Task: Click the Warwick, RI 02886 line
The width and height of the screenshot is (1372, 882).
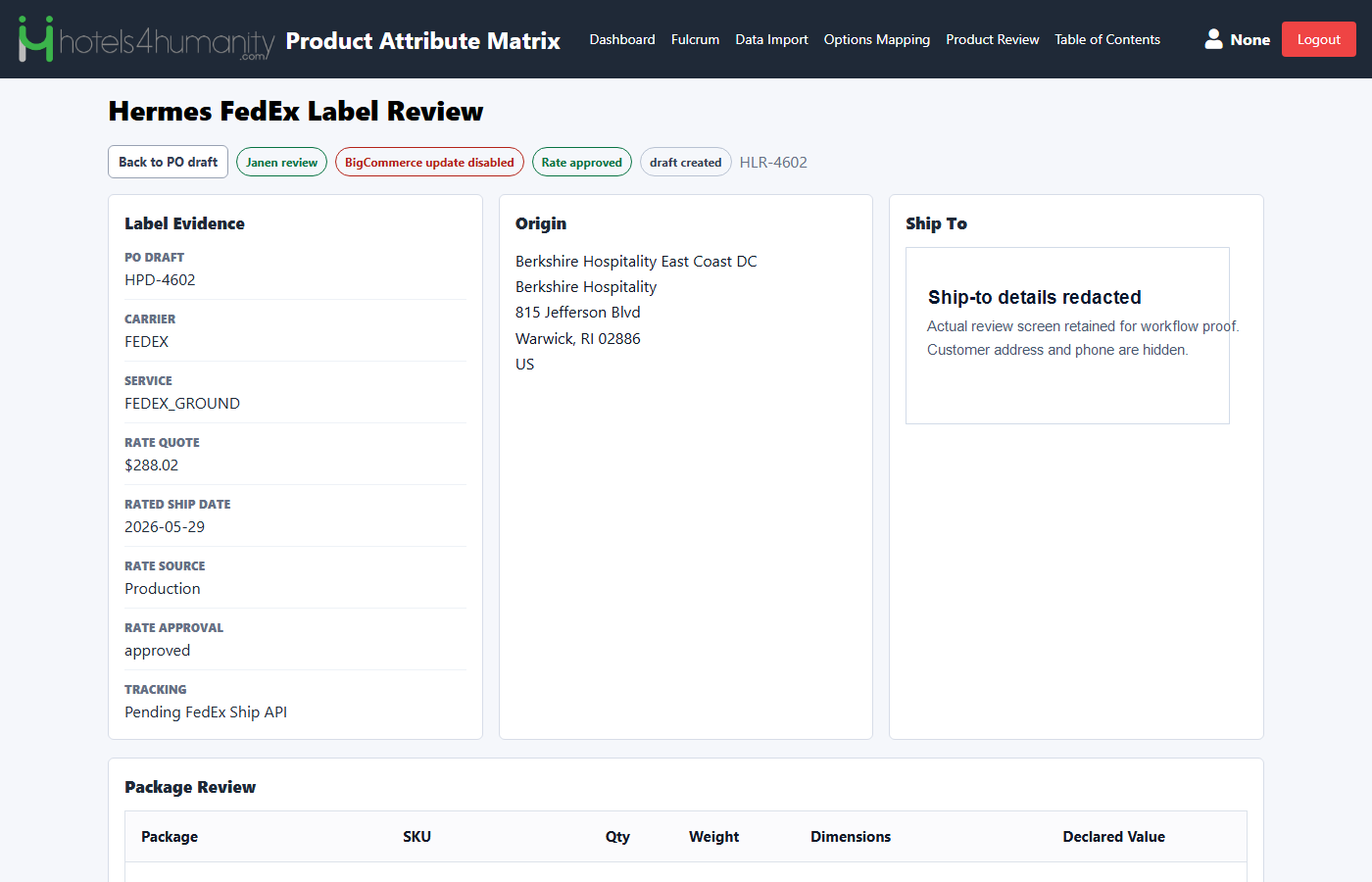Action: click(578, 339)
